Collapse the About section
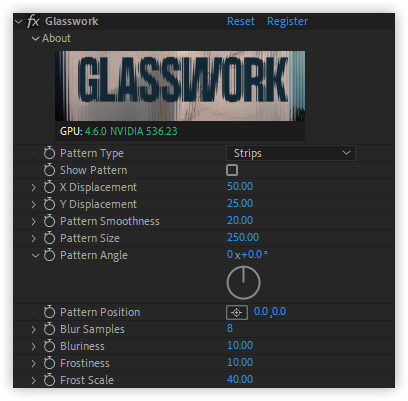Image resolution: width=408 pixels, height=401 pixels. click(35, 39)
